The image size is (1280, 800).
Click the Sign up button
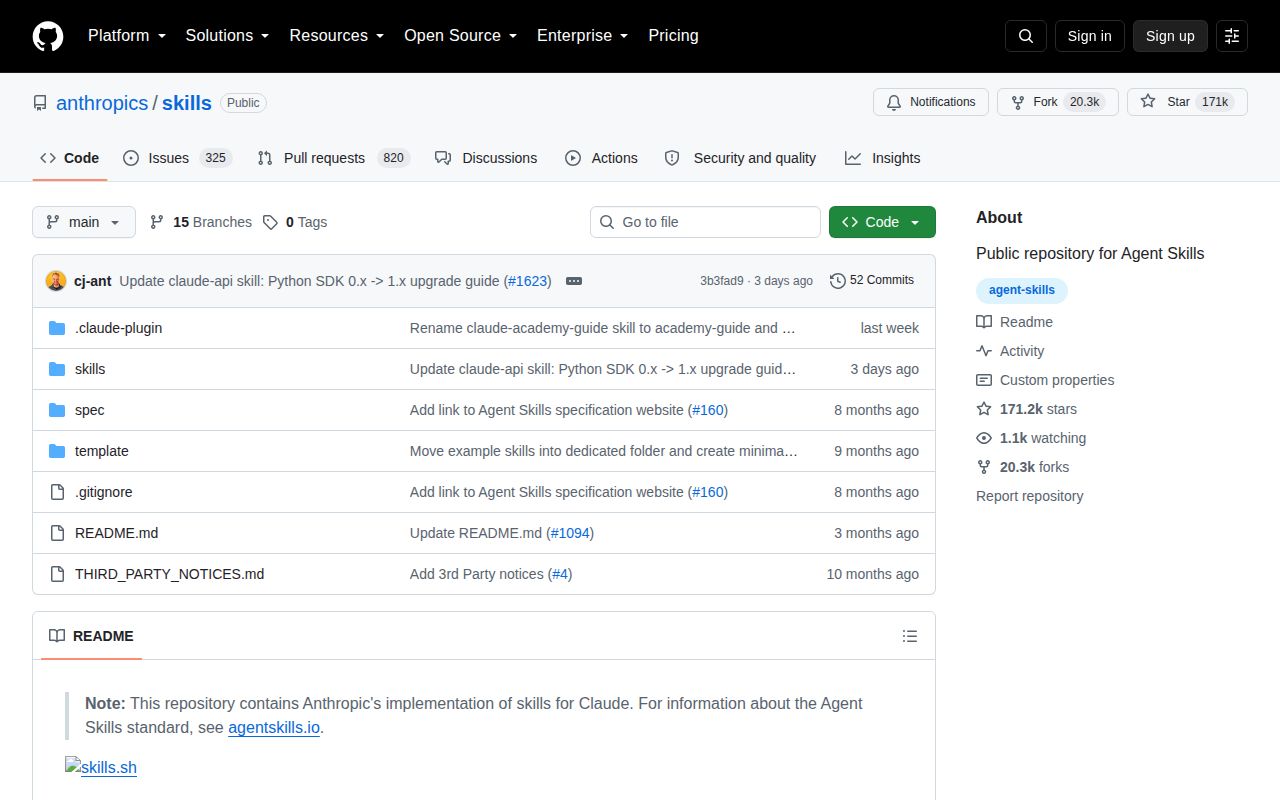point(1170,36)
